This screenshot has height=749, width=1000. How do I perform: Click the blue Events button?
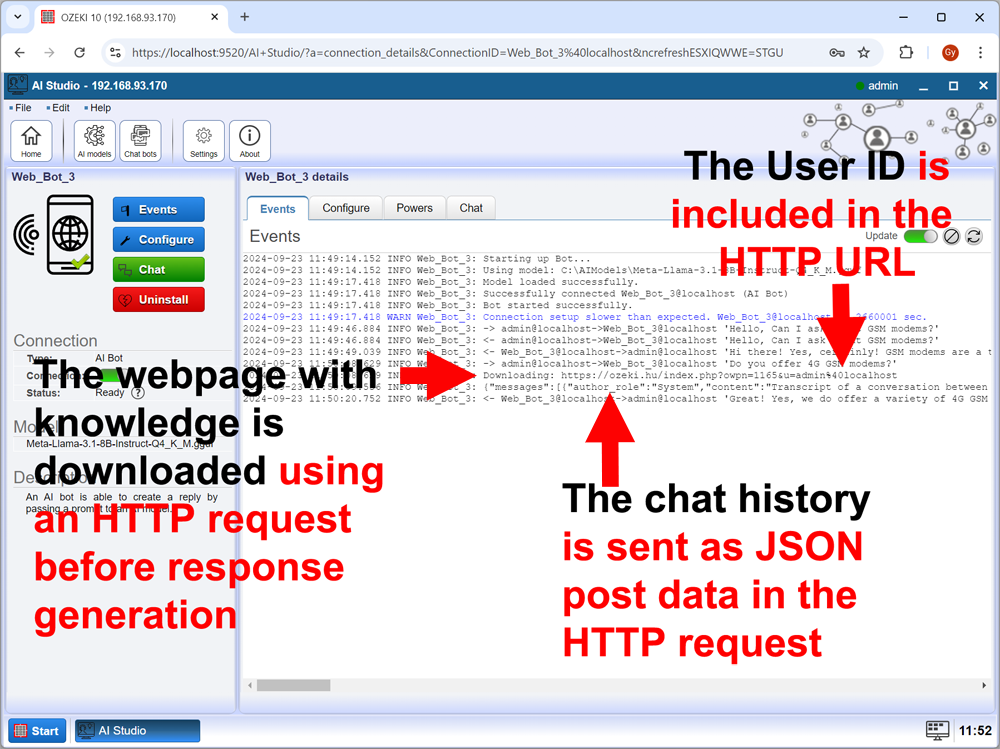pos(159,209)
